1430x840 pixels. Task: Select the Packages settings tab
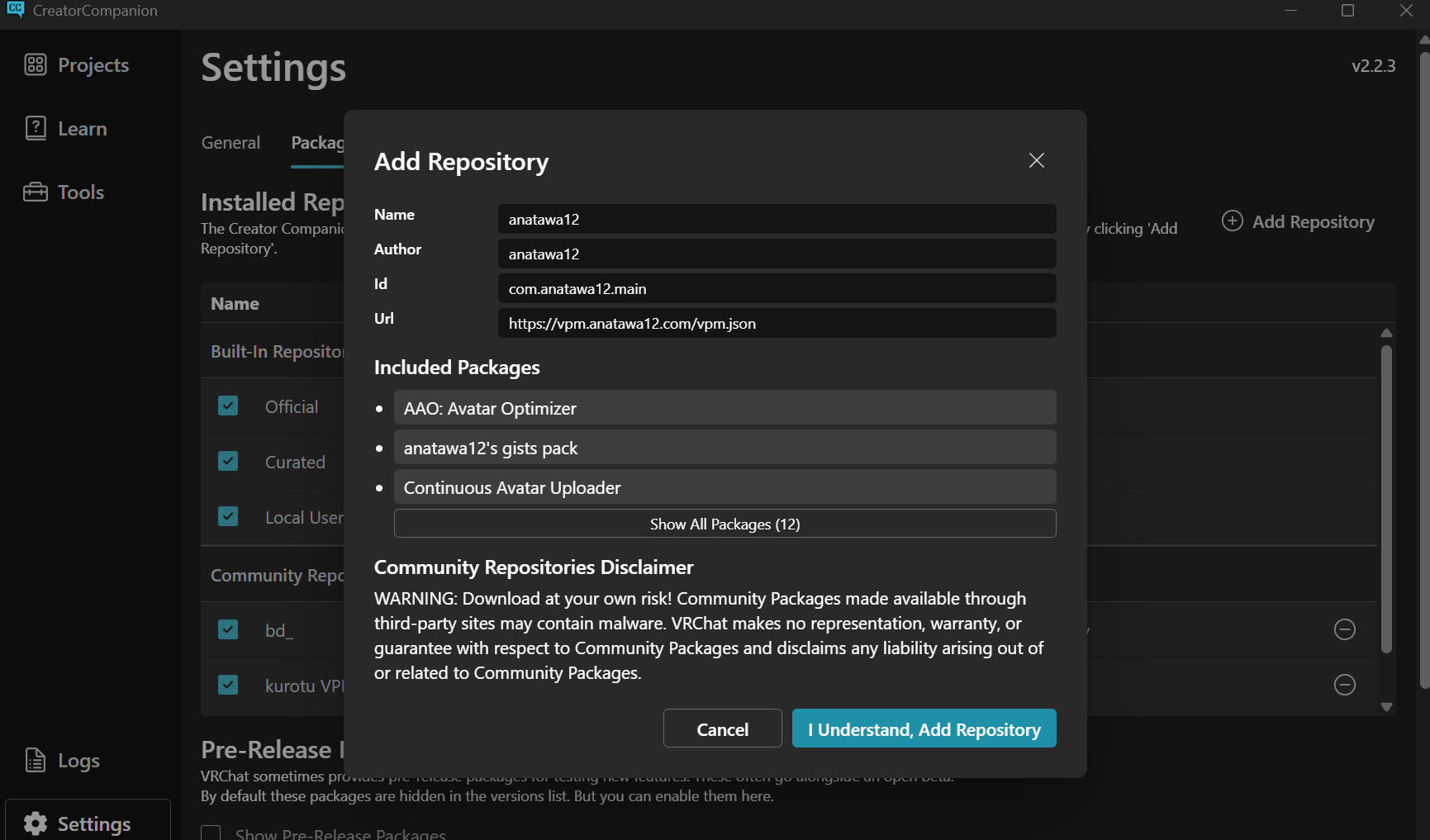(x=317, y=143)
